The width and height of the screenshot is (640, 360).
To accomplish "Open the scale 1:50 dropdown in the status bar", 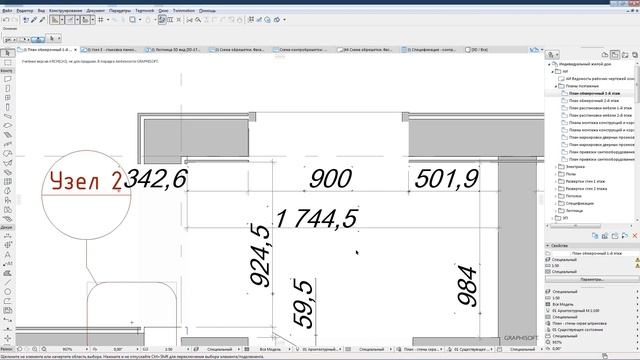I will pos(188,349).
